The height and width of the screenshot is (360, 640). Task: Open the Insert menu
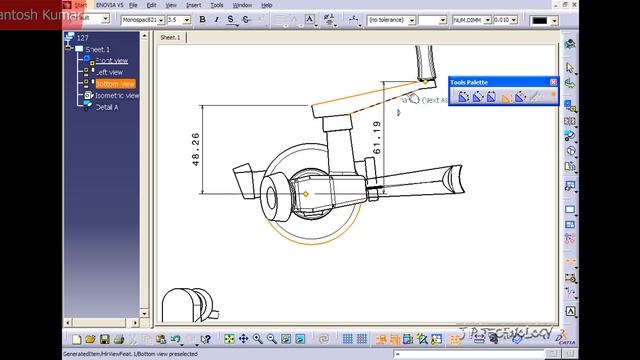point(193,5)
